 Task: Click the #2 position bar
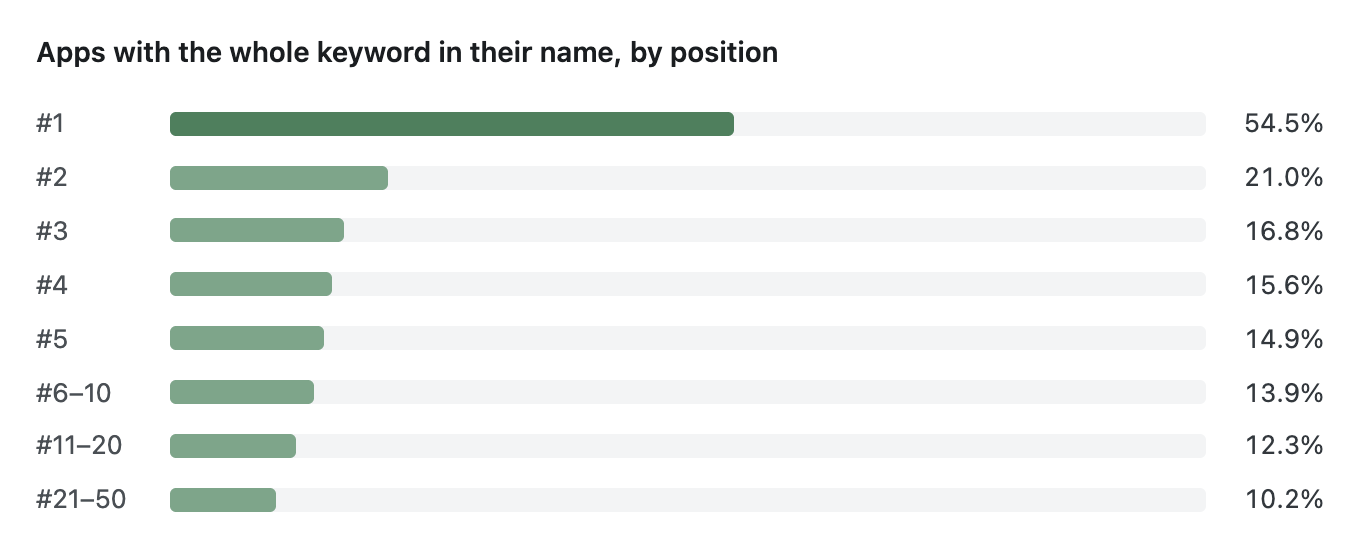pos(279,178)
